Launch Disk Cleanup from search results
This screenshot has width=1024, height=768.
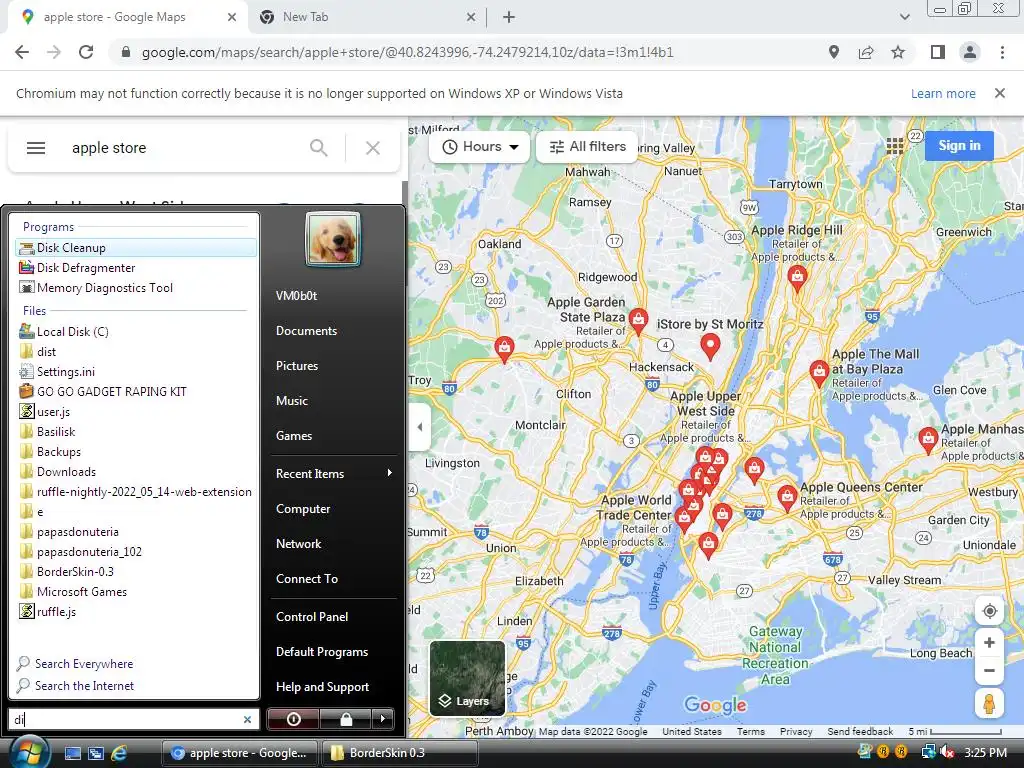pyautogui.click(x=135, y=248)
